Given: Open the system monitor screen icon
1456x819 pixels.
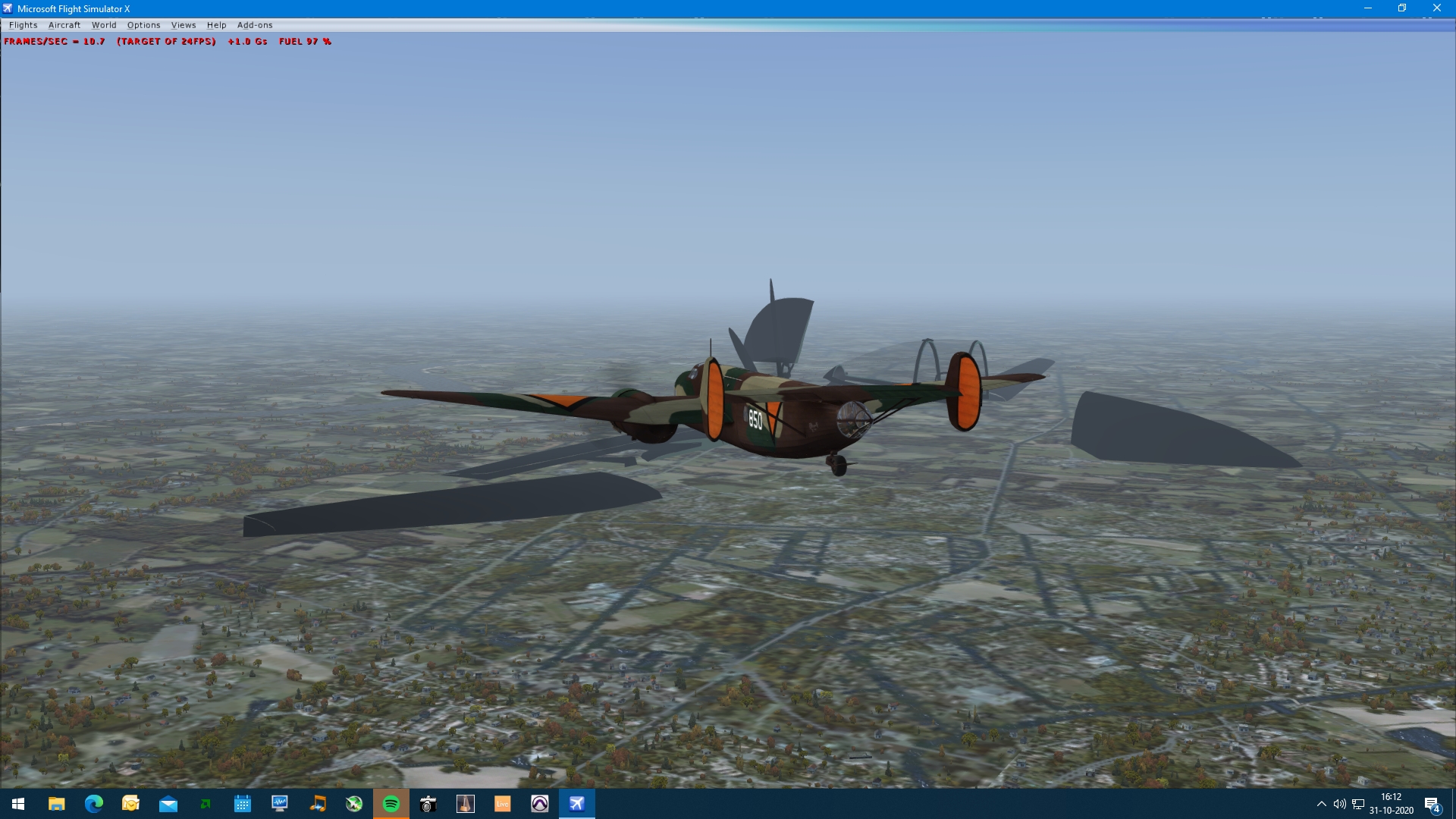Looking at the screenshot, I should point(279,804).
